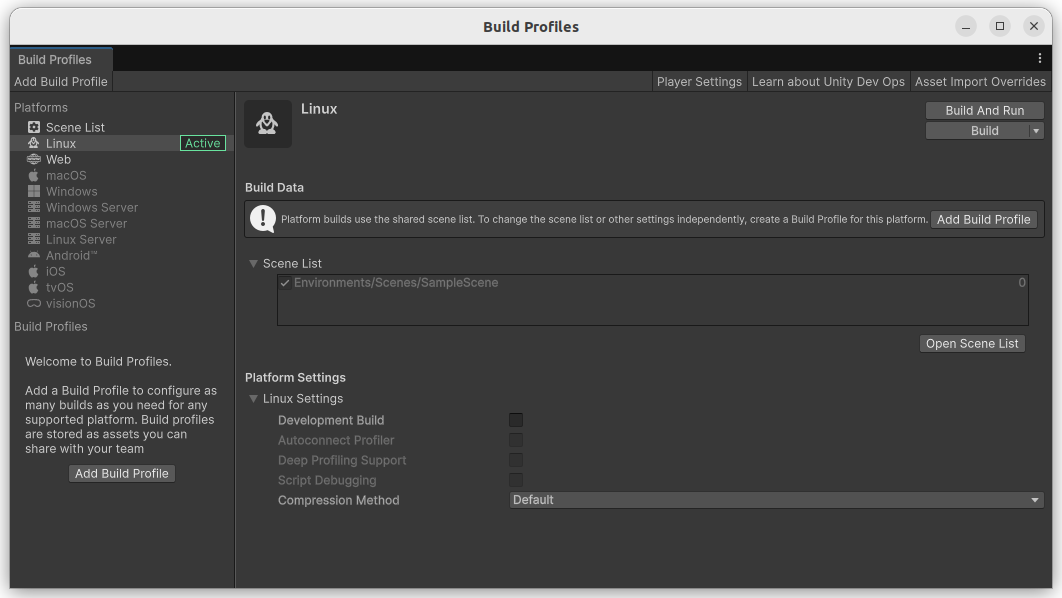Toggle Script Debugging checkbox
The width and height of the screenshot is (1062, 598).
[x=516, y=480]
